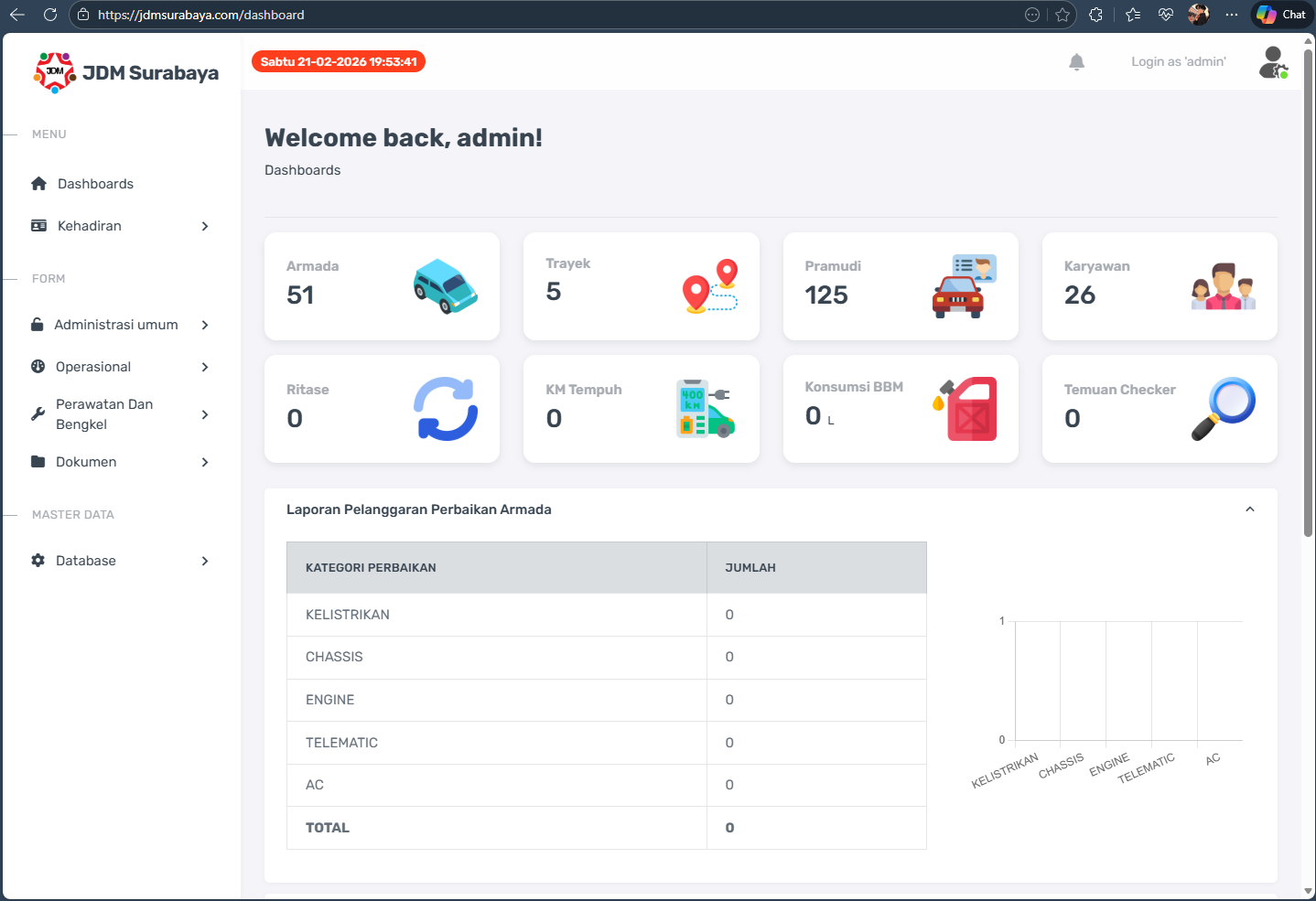The height and width of the screenshot is (901, 1316).
Task: Click the Konsumsi BBM fuel can icon
Action: [x=965, y=409]
